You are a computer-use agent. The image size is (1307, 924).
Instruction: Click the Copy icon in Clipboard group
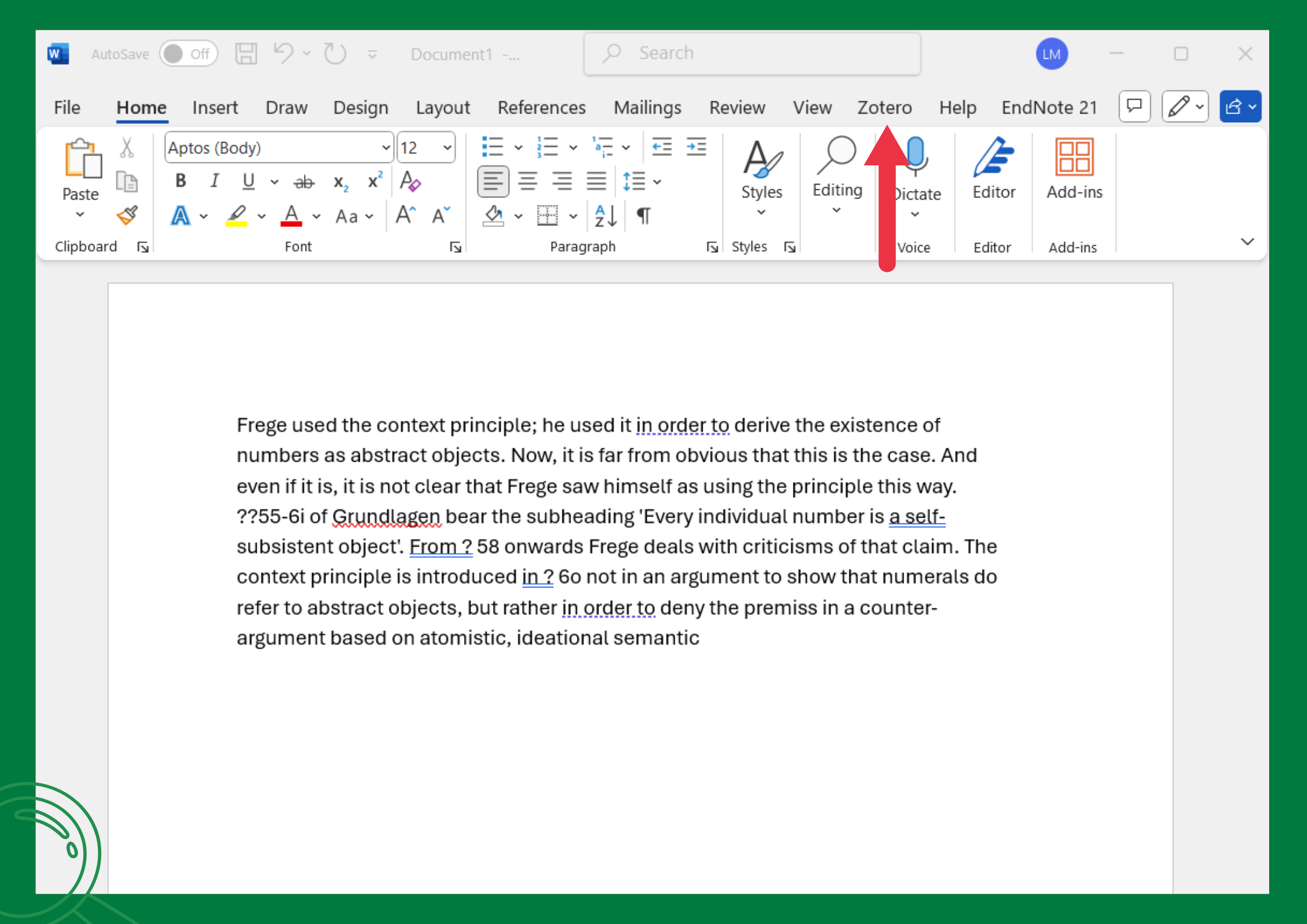[126, 182]
